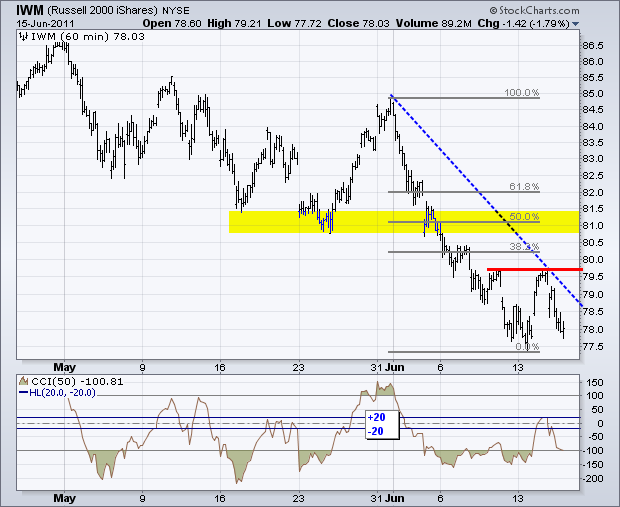Viewport: 620px width, 507px height.
Task: Click the 85.0 price axis label
Action: 593,94
